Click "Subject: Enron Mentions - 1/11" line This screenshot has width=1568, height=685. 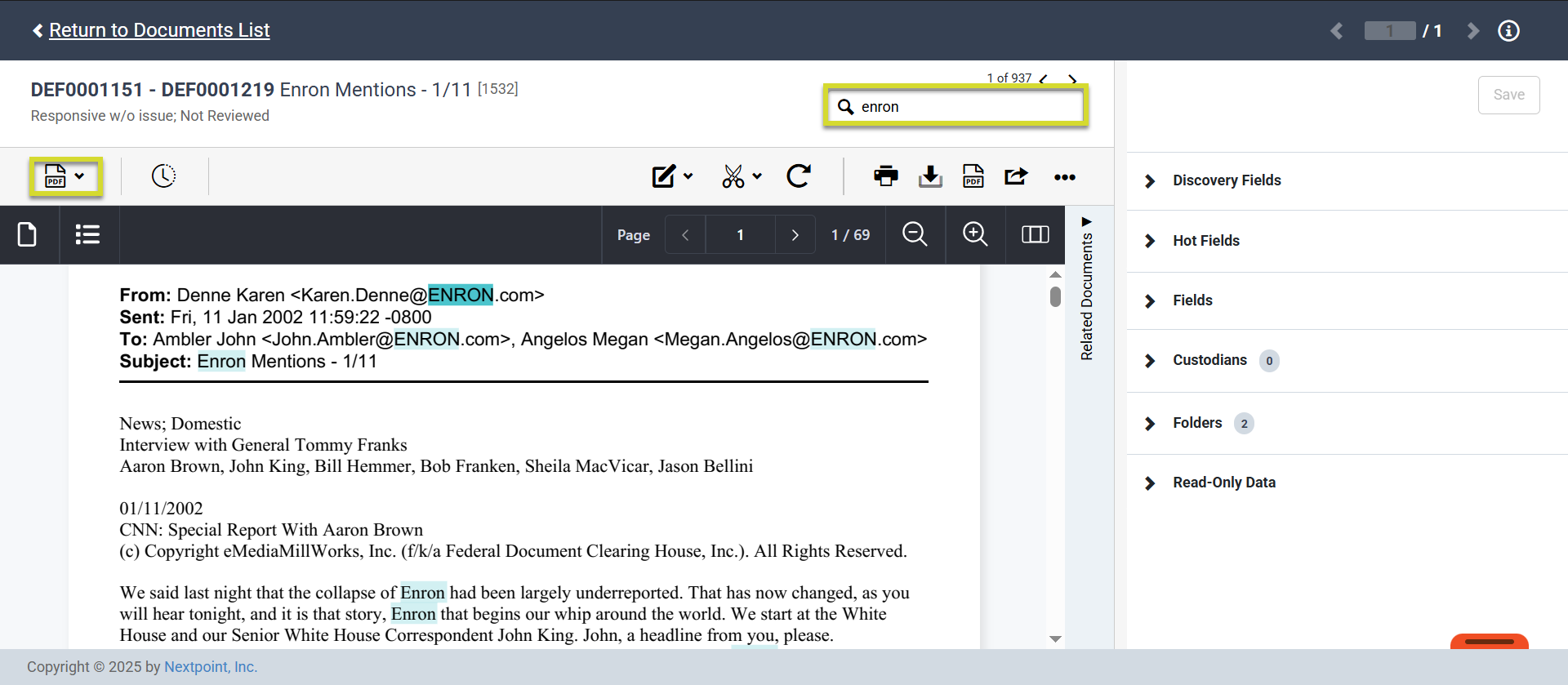pyautogui.click(x=248, y=362)
